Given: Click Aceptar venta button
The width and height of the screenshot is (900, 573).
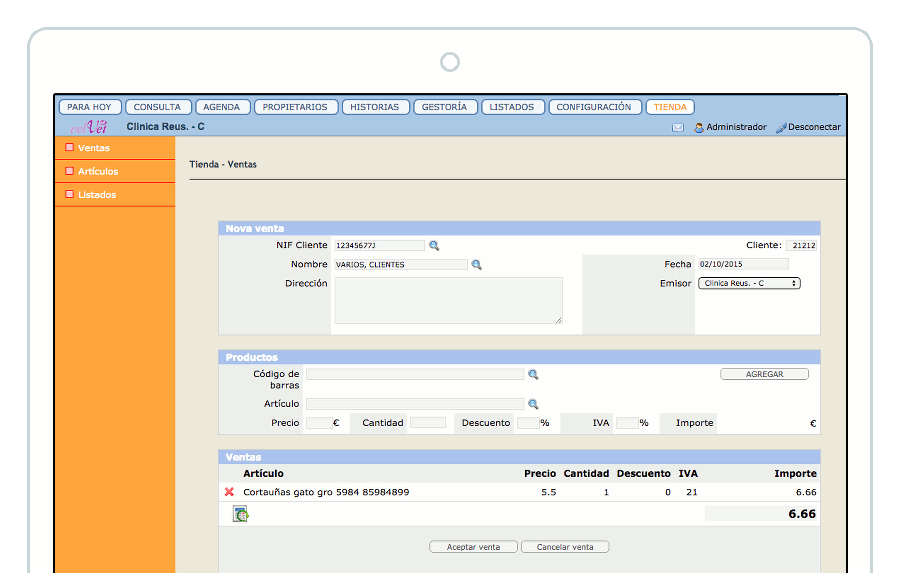Looking at the screenshot, I should click(x=473, y=547).
